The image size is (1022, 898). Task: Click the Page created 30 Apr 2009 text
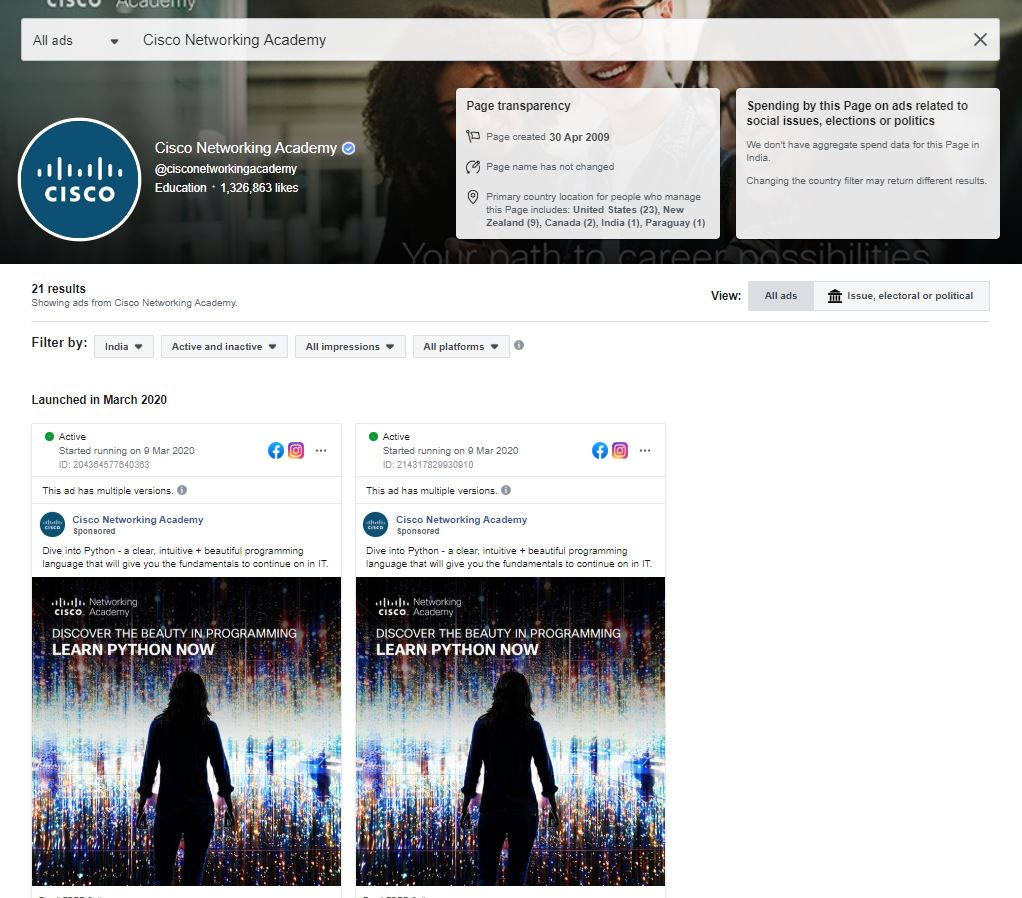coord(548,137)
